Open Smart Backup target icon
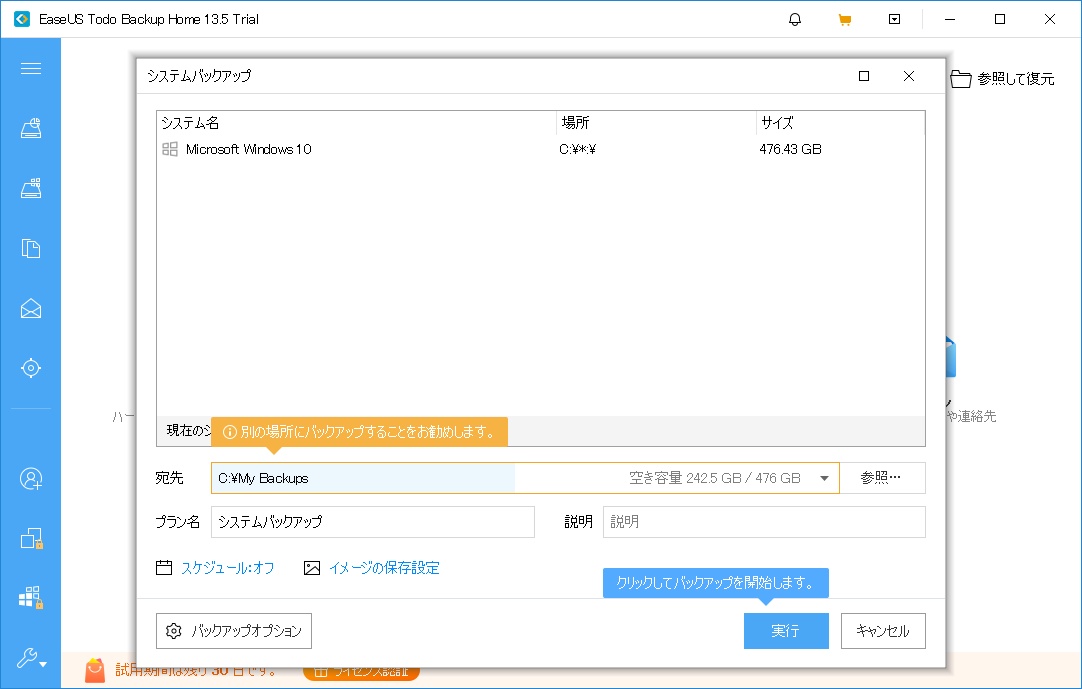 click(x=30, y=368)
